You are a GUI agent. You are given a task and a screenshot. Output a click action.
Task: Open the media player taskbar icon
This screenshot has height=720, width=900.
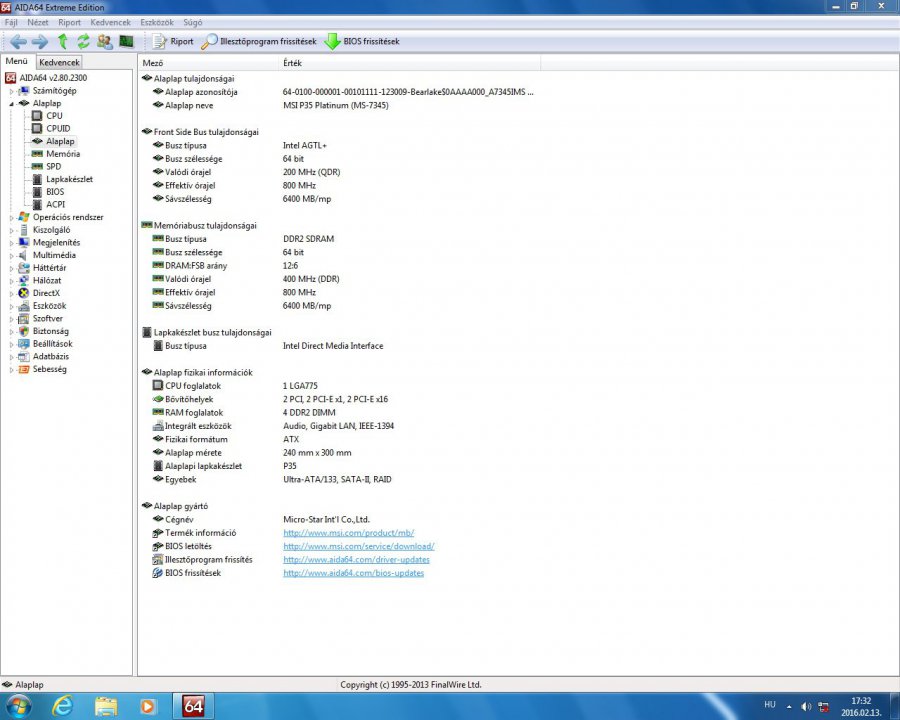point(148,706)
